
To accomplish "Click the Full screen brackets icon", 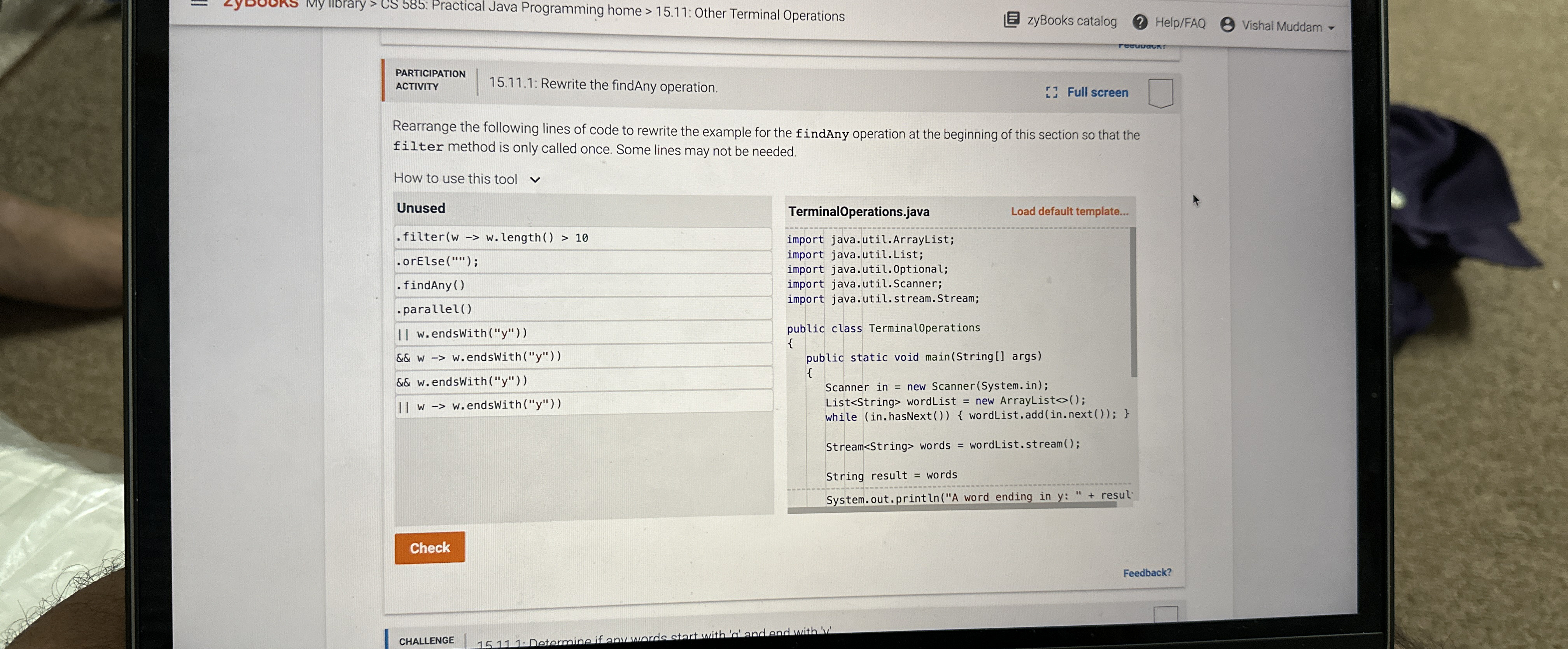I will (1051, 92).
